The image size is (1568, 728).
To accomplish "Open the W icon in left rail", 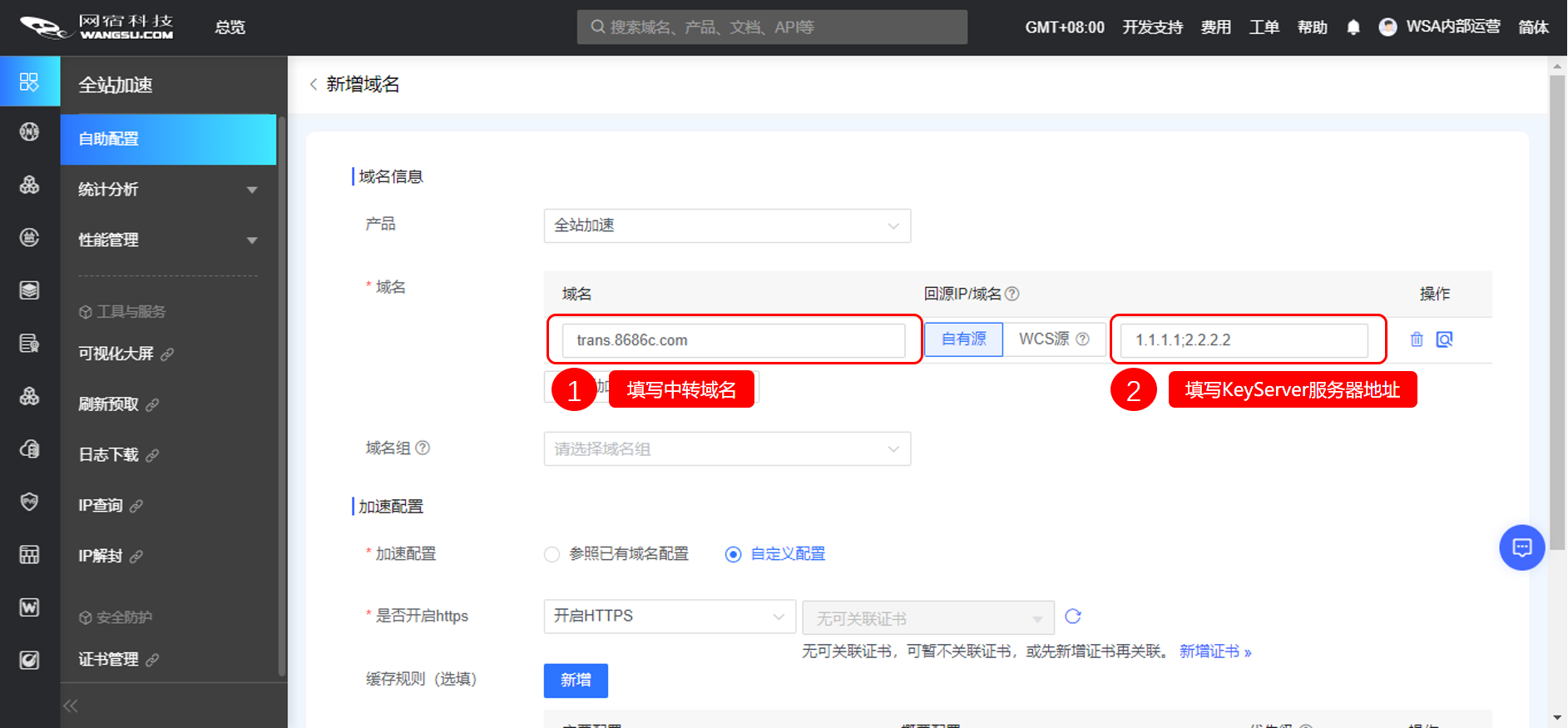I will point(29,607).
